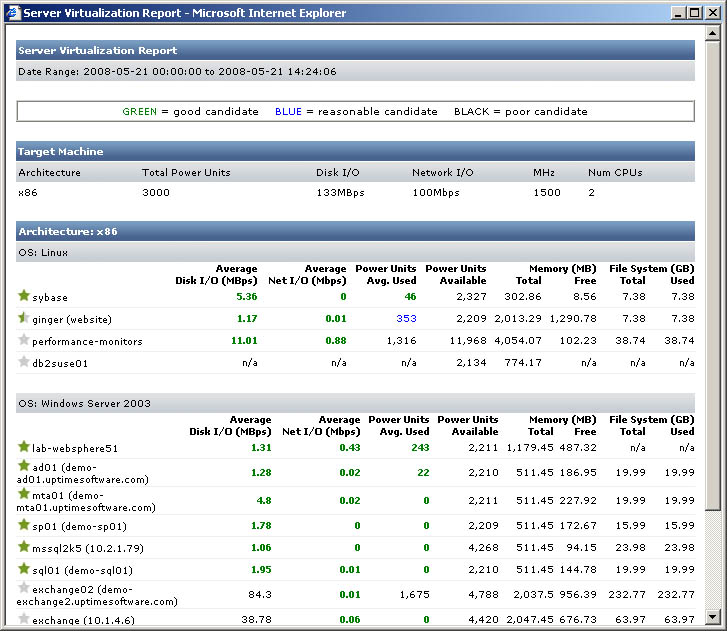Click the Num CPUs column header
Viewport: 727px width, 631px height.
click(x=615, y=172)
